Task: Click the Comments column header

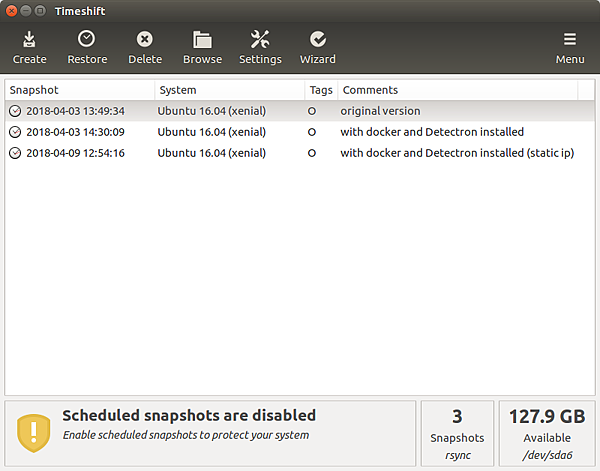Action: pyautogui.click(x=458, y=90)
